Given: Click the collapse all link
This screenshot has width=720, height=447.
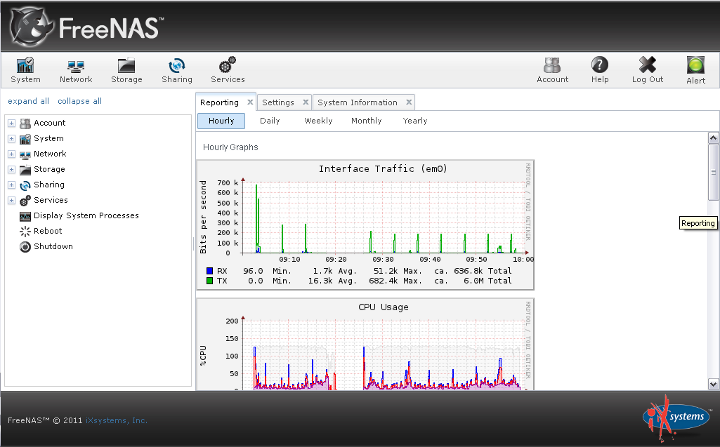Looking at the screenshot, I should (x=79, y=101).
